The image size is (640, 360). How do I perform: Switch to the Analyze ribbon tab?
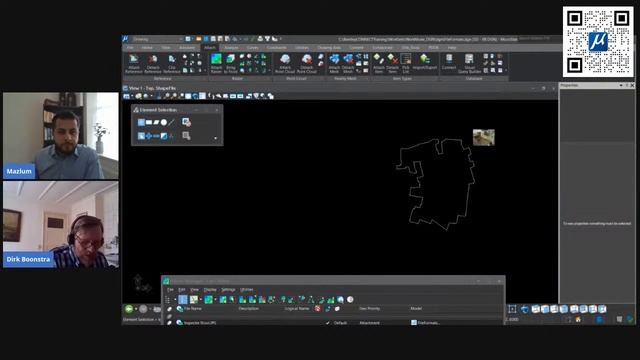pos(231,48)
